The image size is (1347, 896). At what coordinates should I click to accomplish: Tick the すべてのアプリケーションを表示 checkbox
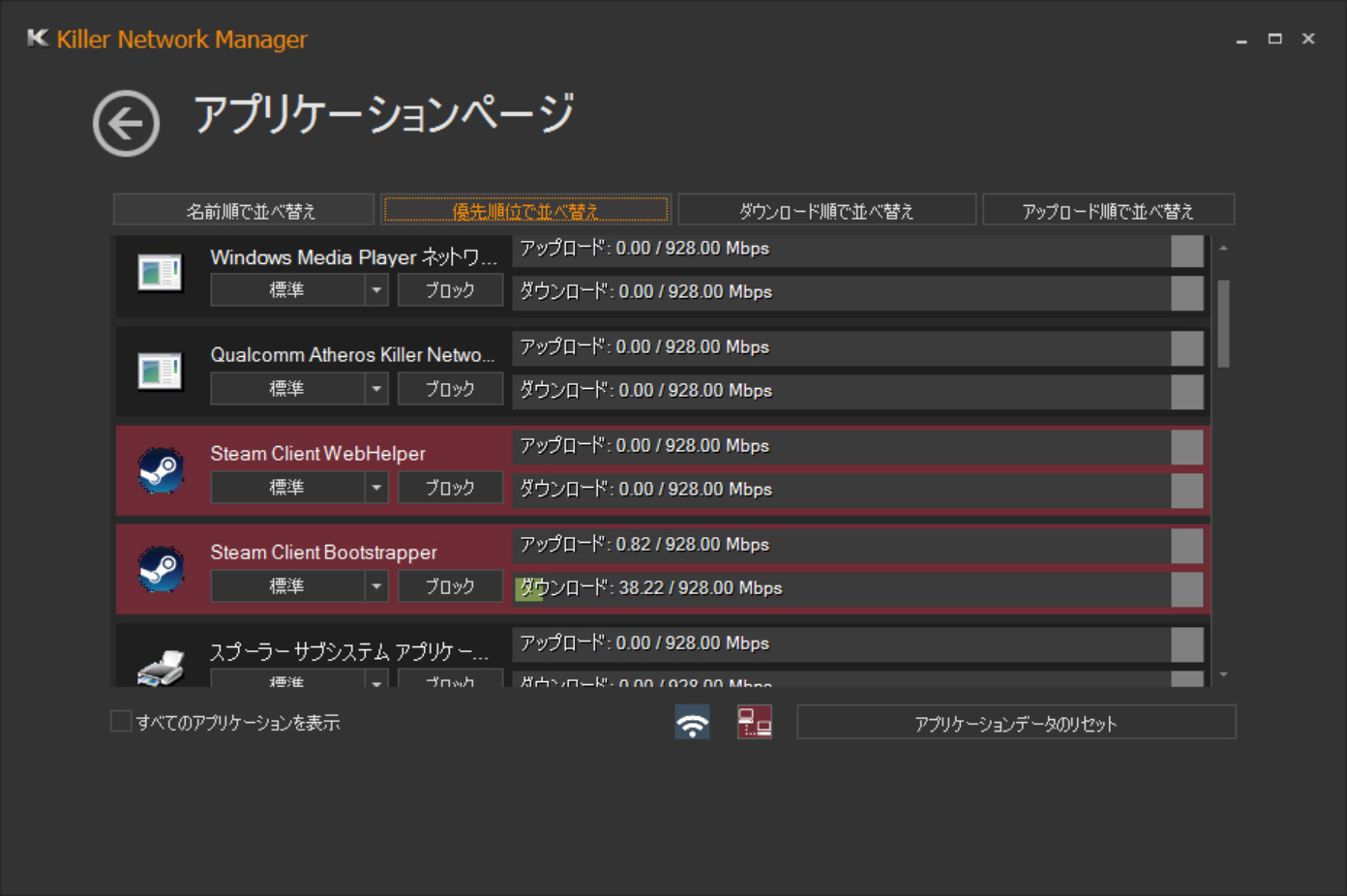tap(121, 722)
